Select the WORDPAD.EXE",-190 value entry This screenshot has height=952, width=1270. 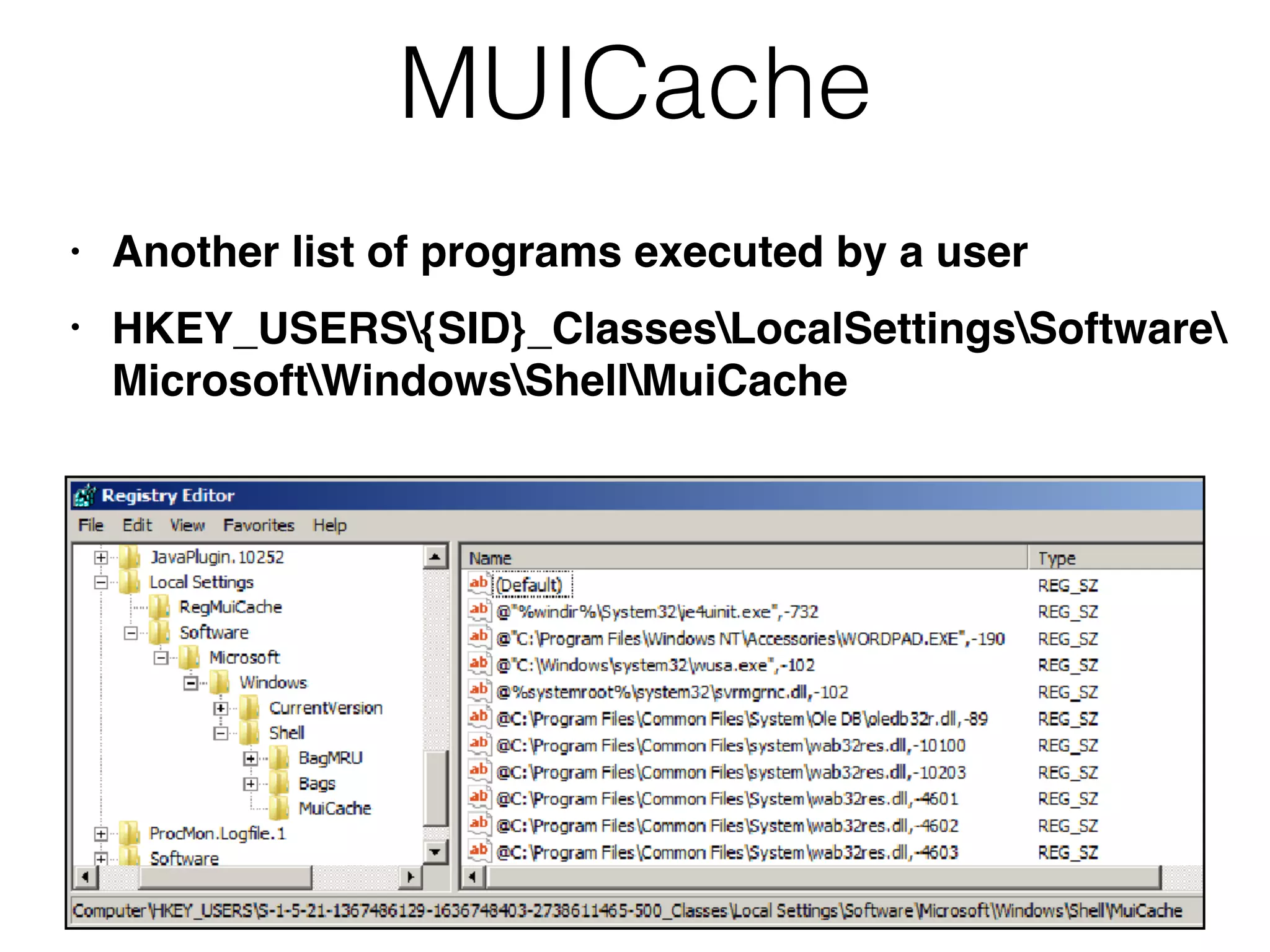tap(750, 638)
